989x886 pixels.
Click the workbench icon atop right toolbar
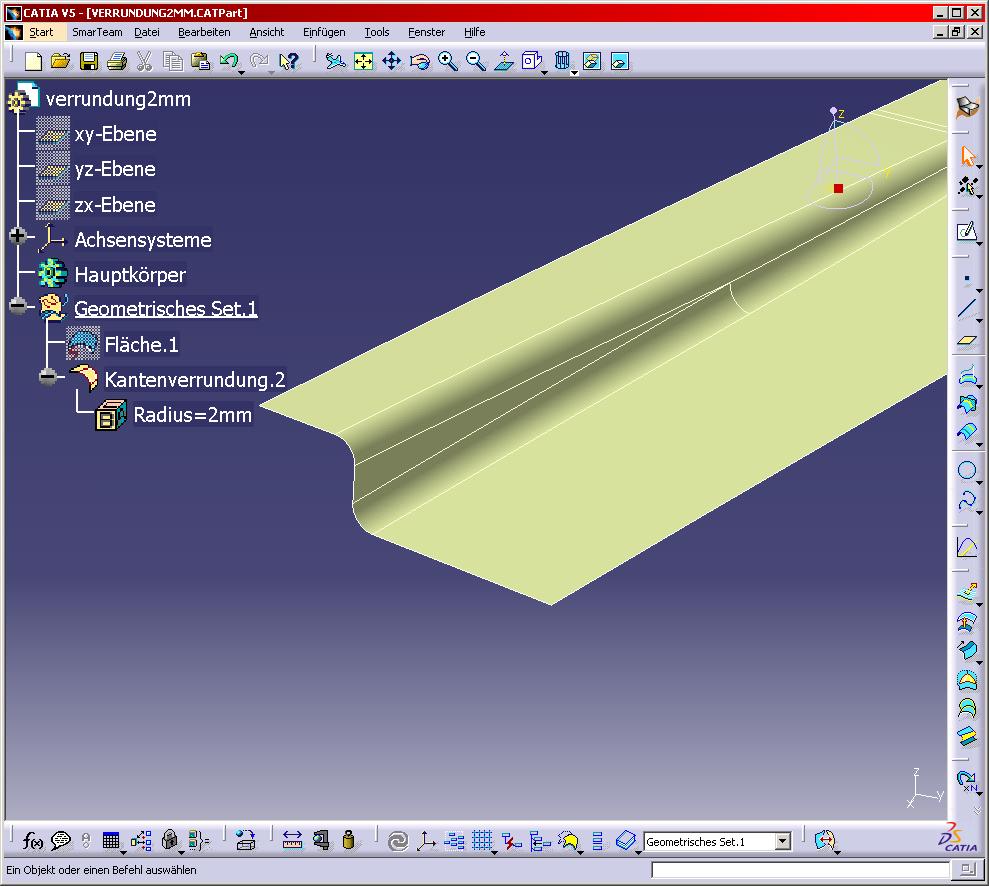click(x=967, y=107)
